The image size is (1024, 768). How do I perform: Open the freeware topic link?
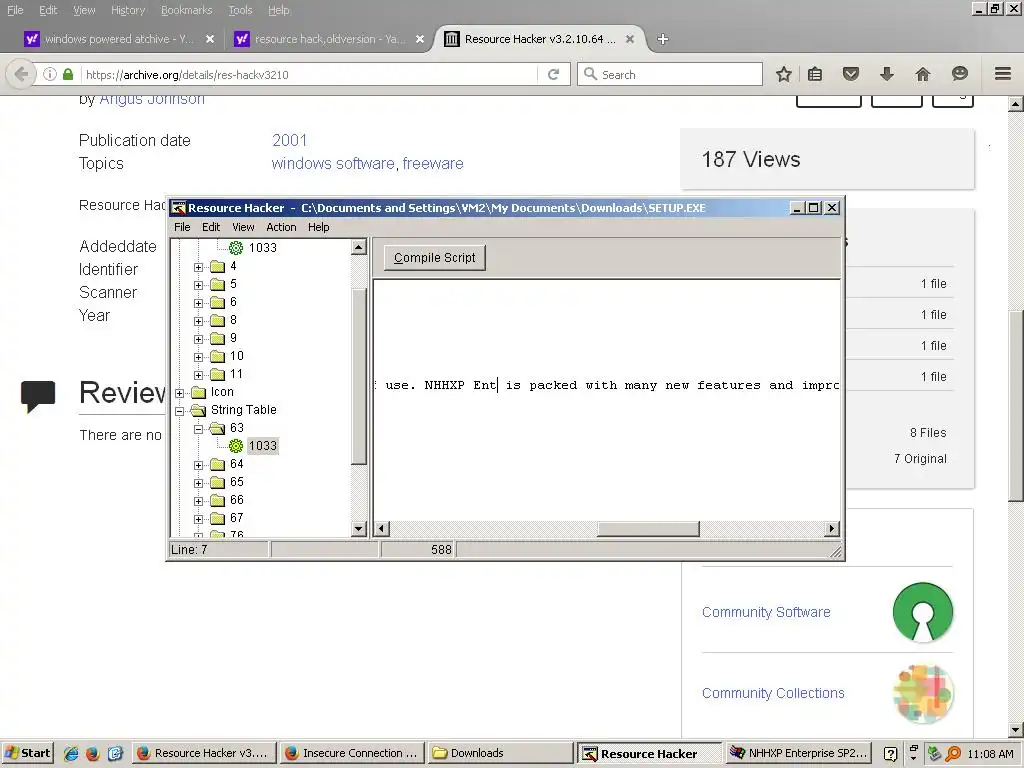coord(433,163)
